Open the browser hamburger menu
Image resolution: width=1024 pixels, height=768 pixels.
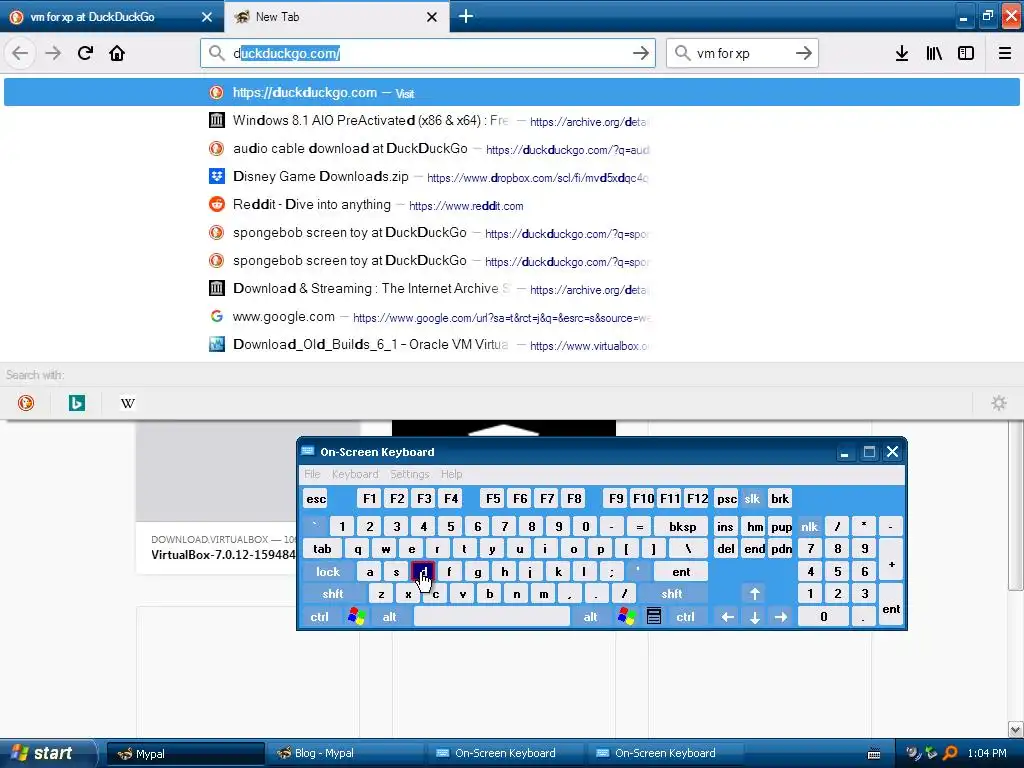point(1005,53)
